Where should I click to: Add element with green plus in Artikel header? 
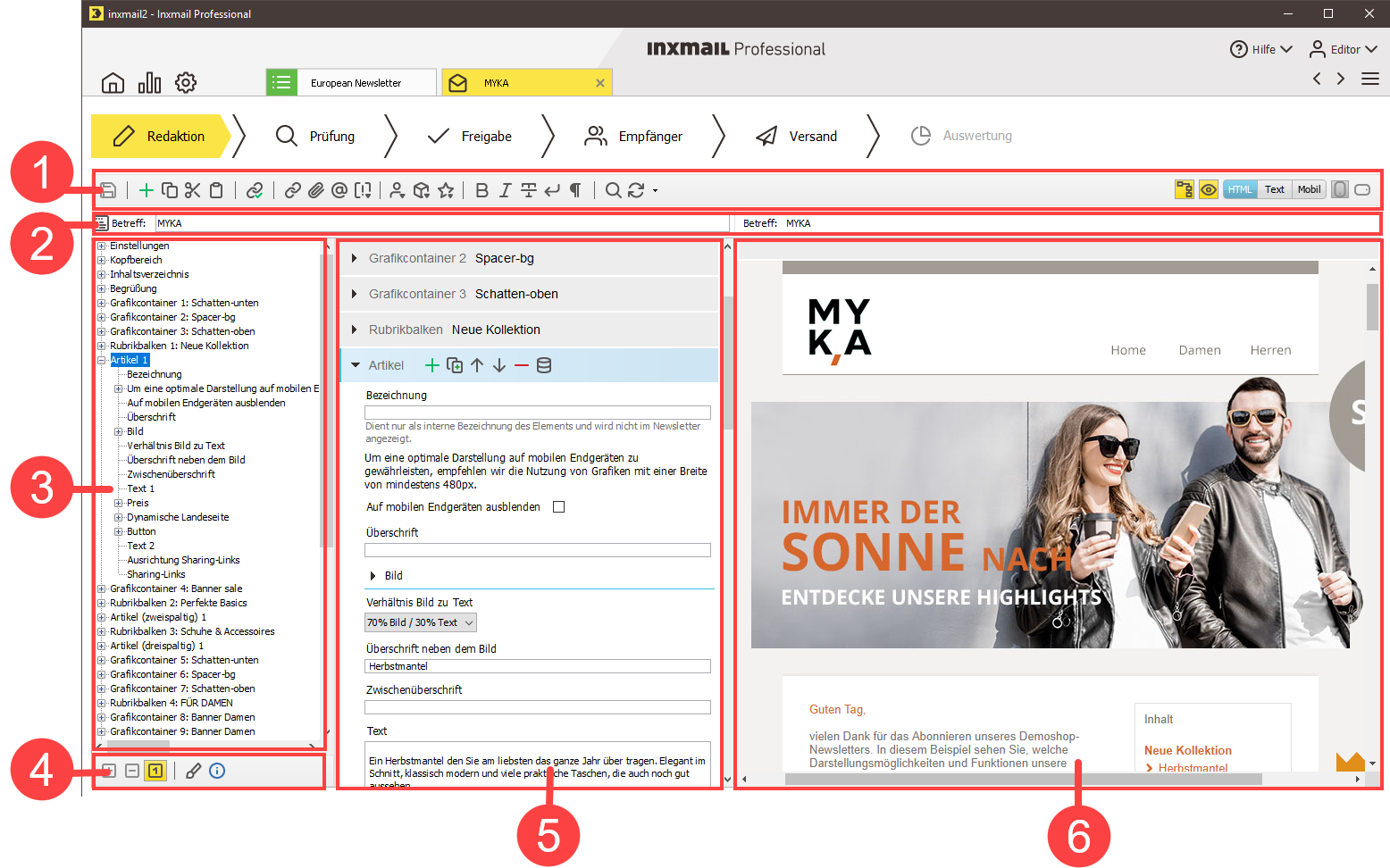tap(432, 365)
